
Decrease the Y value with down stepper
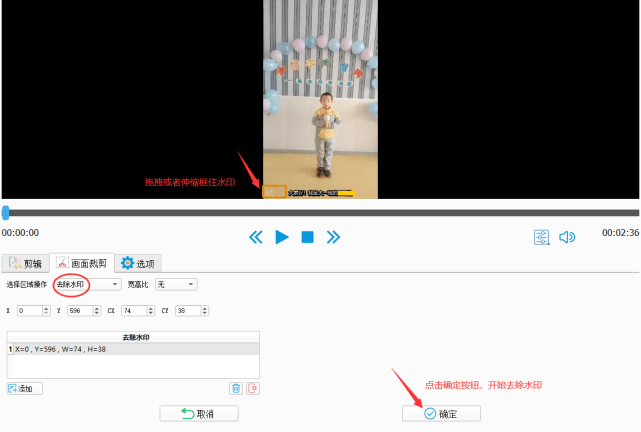point(97,313)
